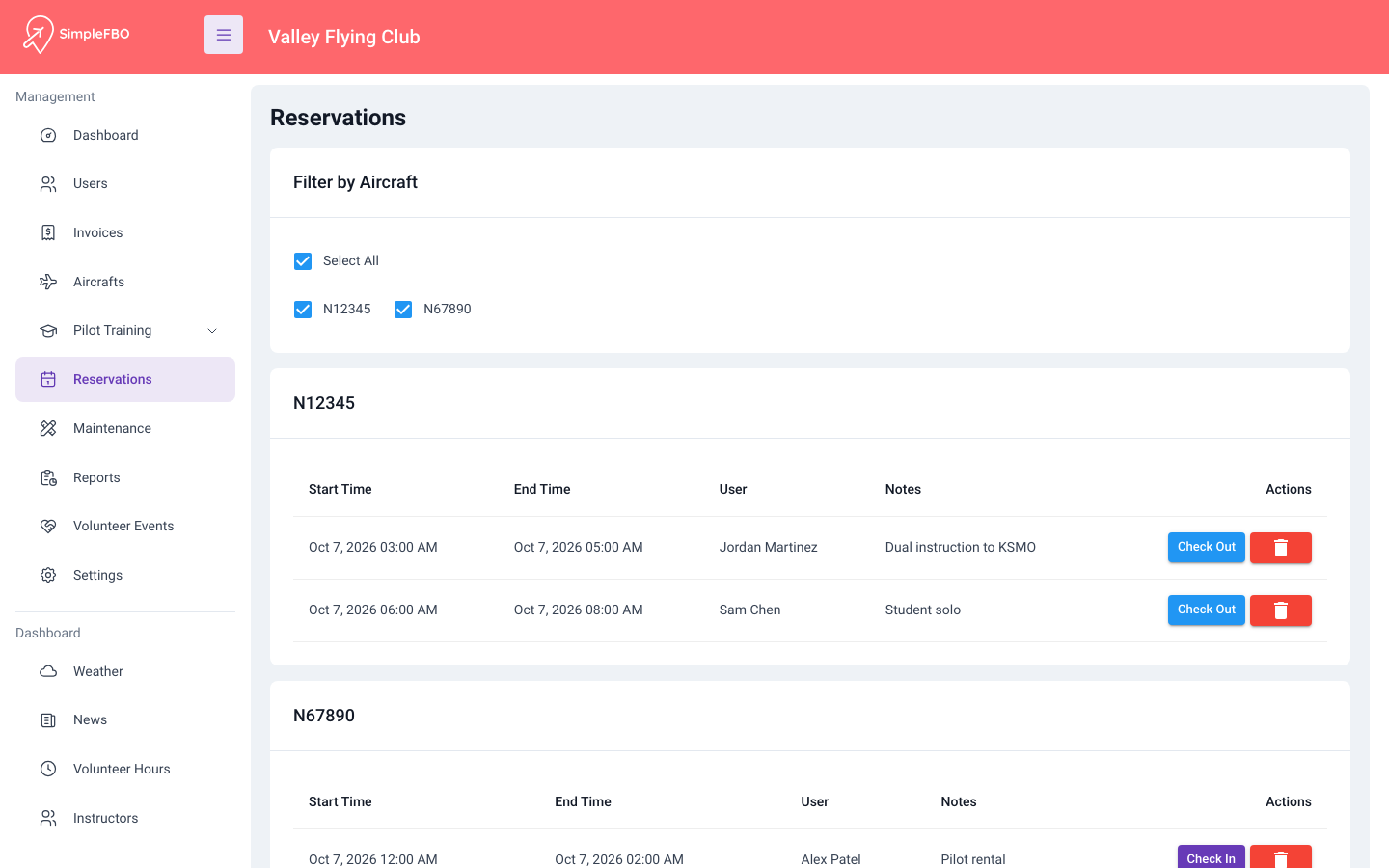
Task: Check Out Sam Chen's Student solo reservation
Action: click(x=1207, y=610)
